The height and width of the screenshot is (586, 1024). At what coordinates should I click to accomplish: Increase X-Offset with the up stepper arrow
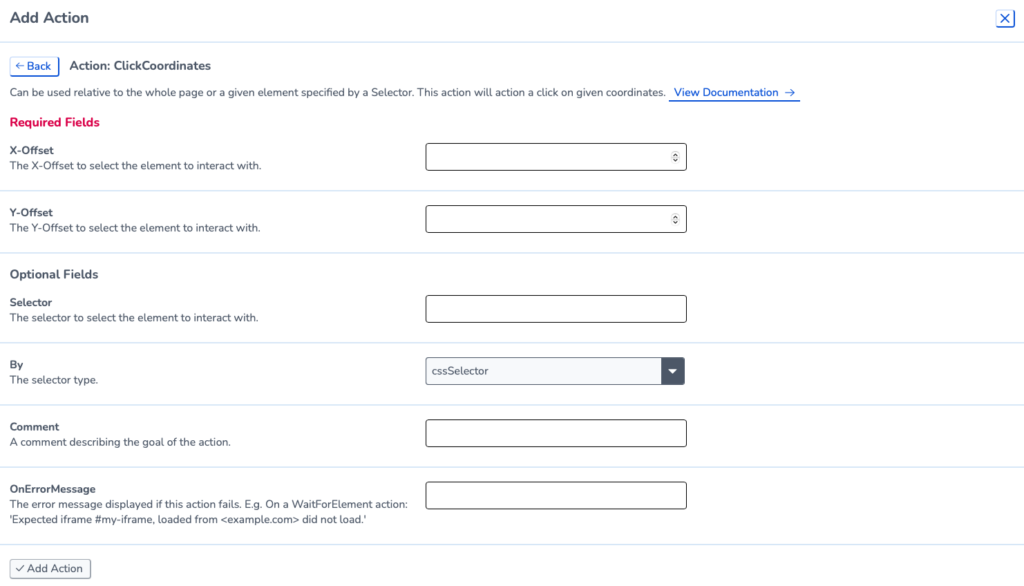675,154
